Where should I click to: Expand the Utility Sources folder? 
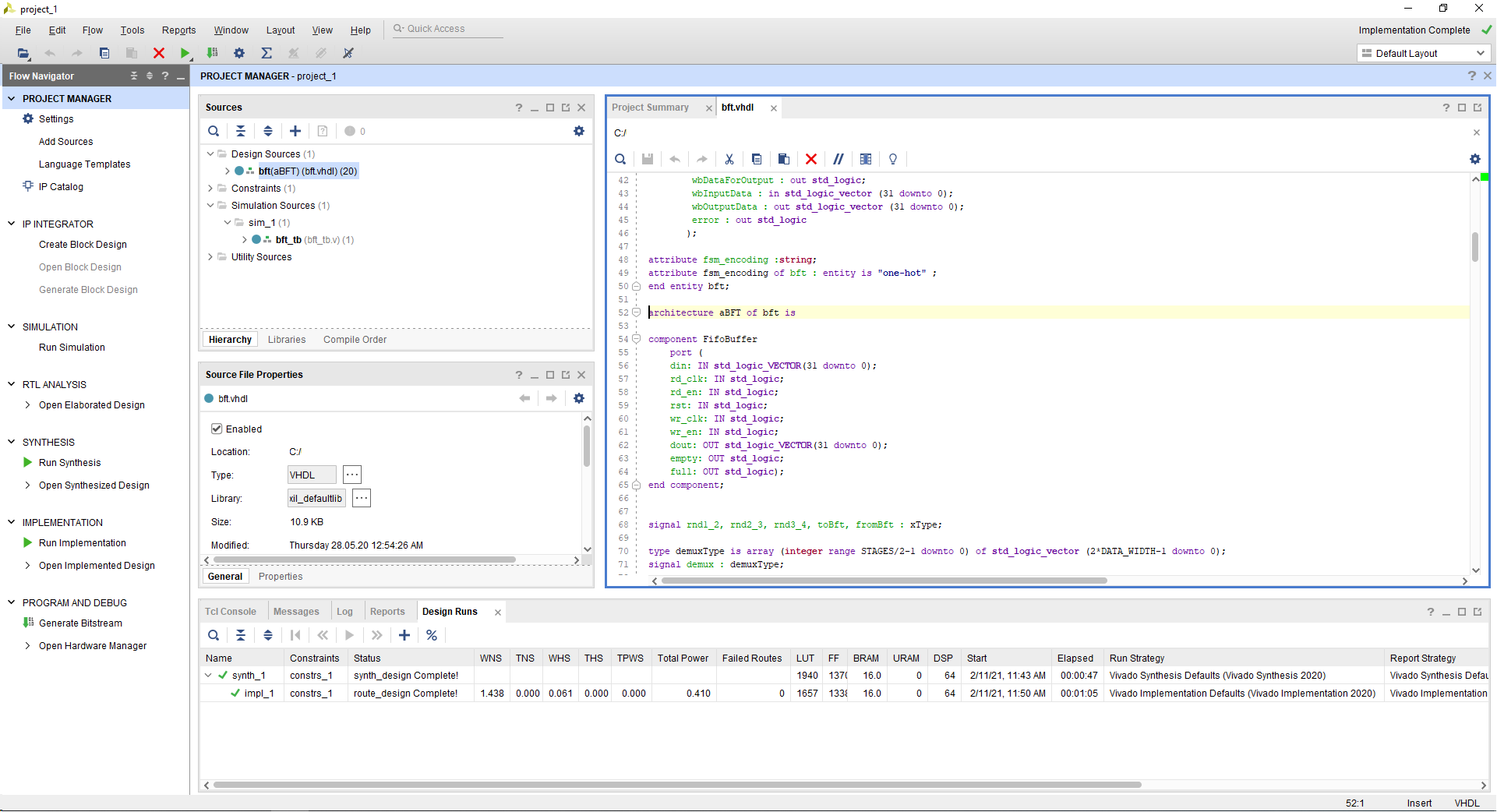click(x=209, y=257)
